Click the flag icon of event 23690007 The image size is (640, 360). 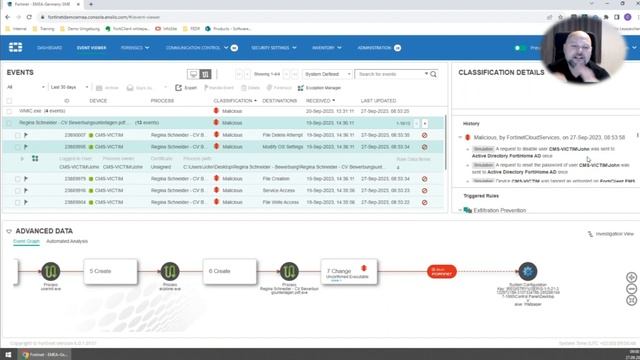click(26, 135)
